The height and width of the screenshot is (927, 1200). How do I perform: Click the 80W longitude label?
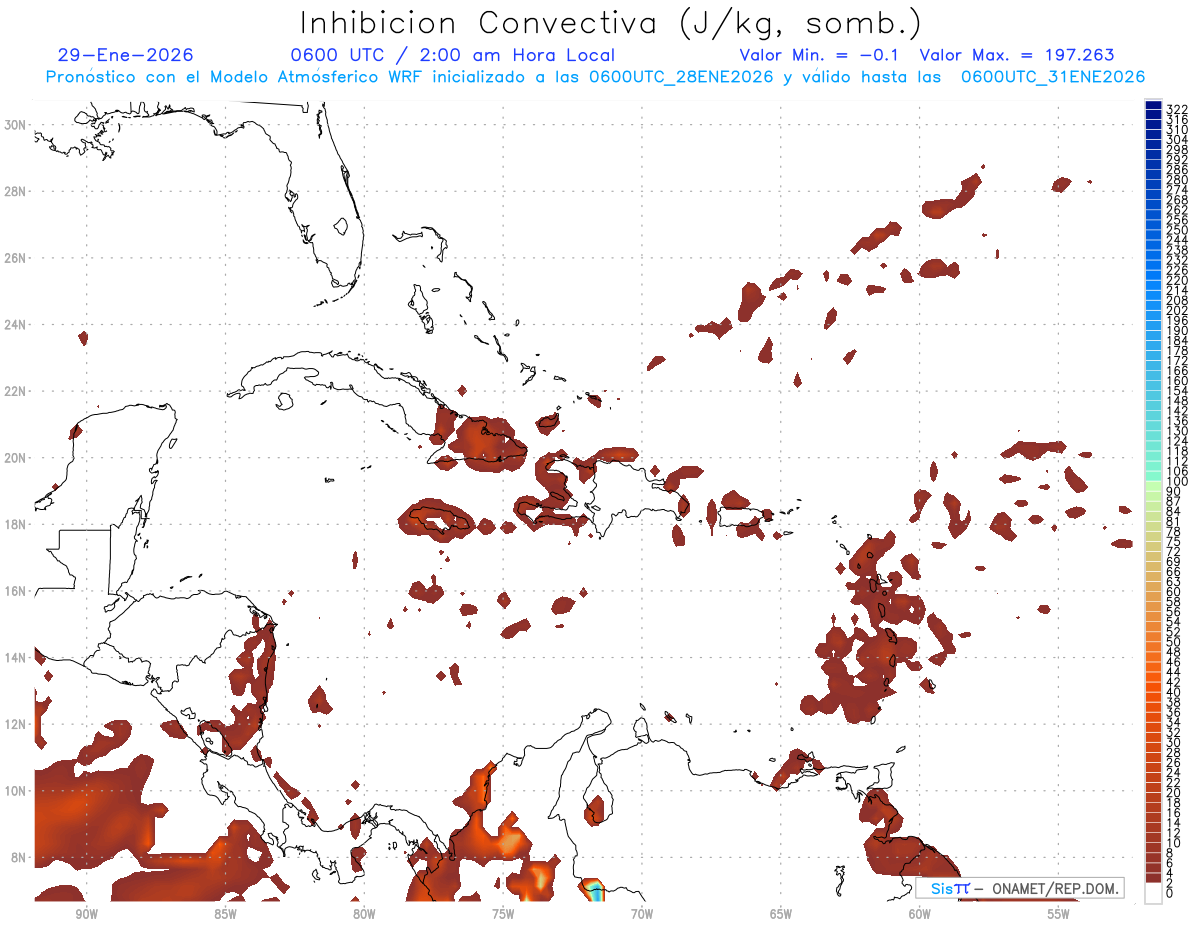(364, 914)
